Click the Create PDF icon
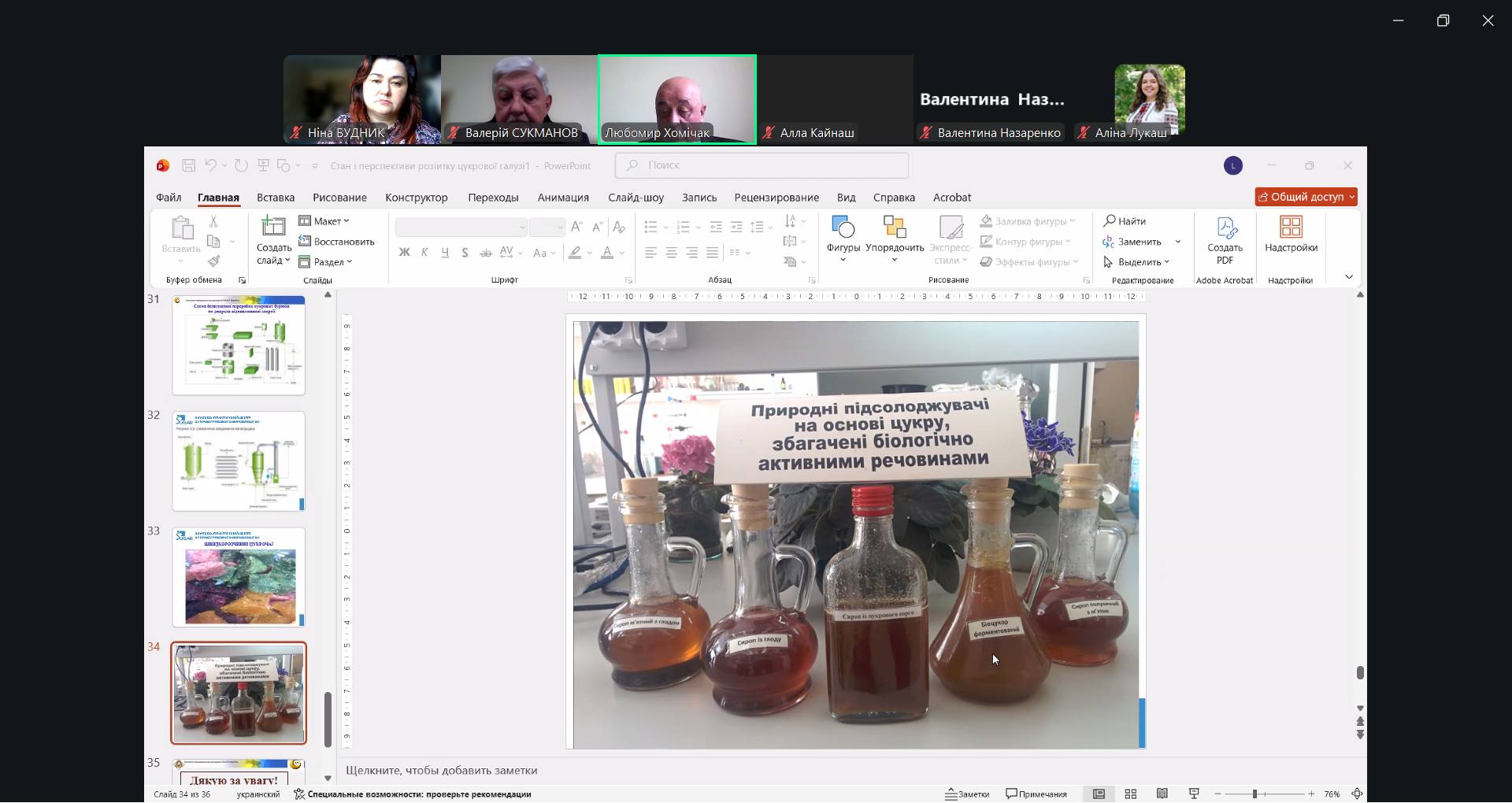 point(1225,229)
